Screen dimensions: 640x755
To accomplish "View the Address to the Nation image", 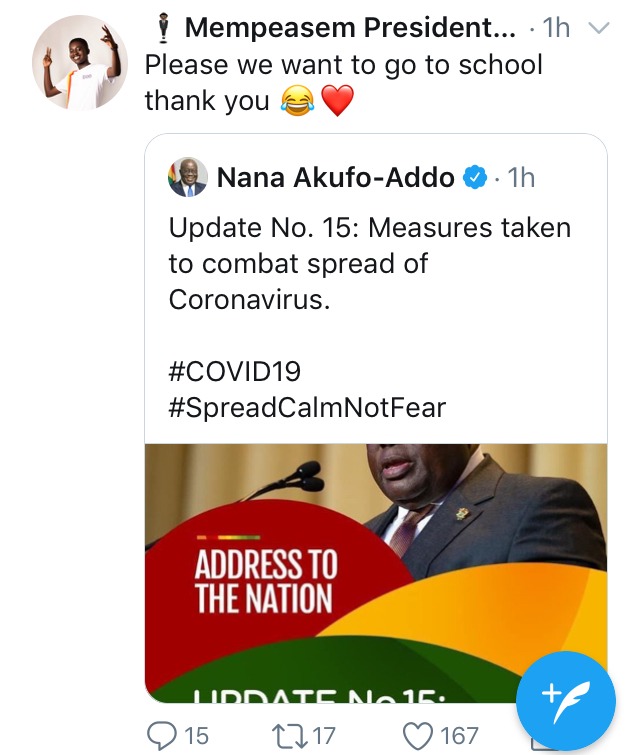I will pos(376,572).
